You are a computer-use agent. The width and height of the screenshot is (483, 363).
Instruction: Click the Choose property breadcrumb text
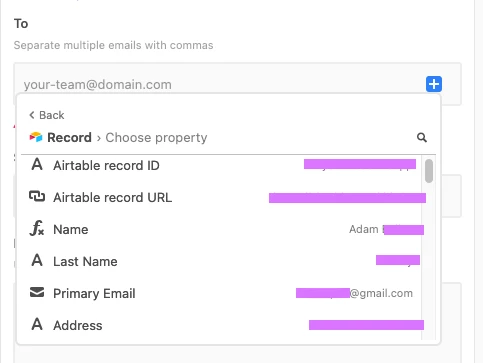tap(156, 138)
